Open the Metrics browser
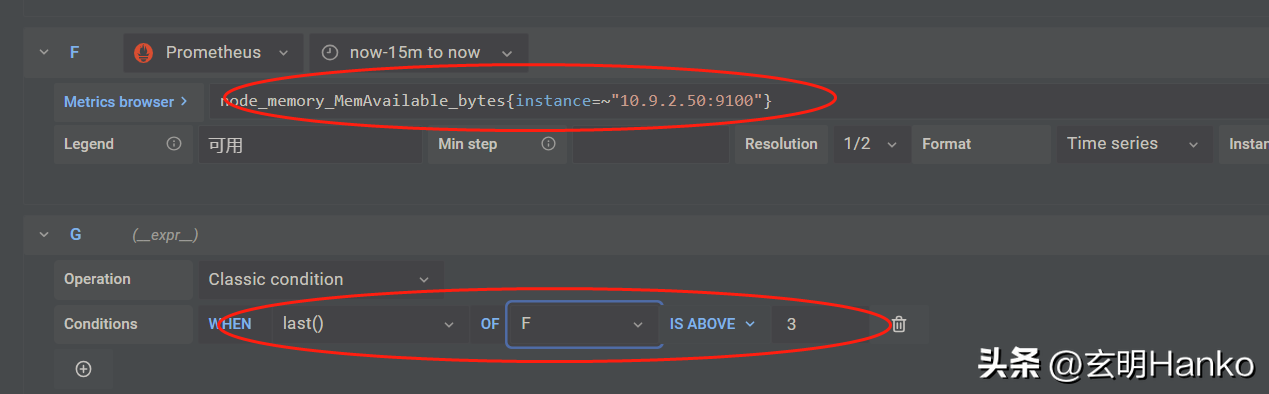 (x=126, y=101)
